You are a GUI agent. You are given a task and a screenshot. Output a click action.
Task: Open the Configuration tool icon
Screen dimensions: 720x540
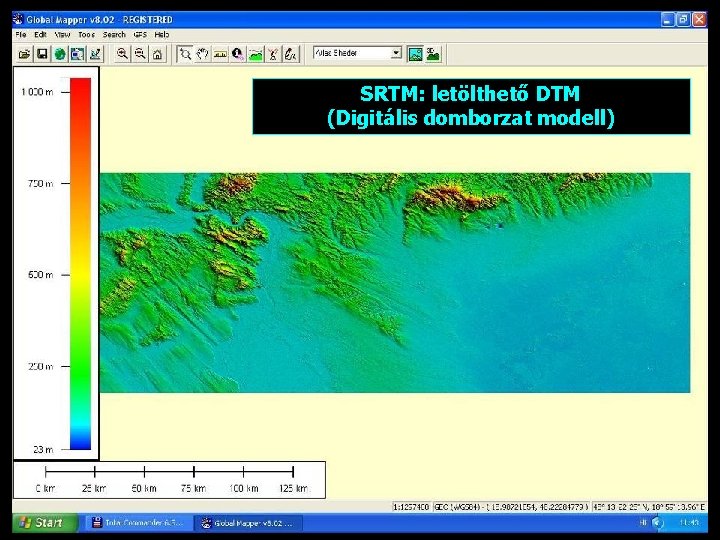(x=95, y=54)
